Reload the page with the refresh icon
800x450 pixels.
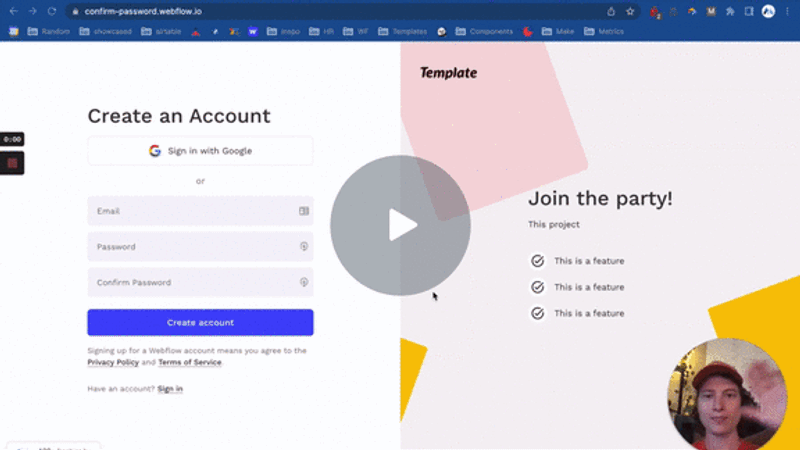tap(52, 11)
